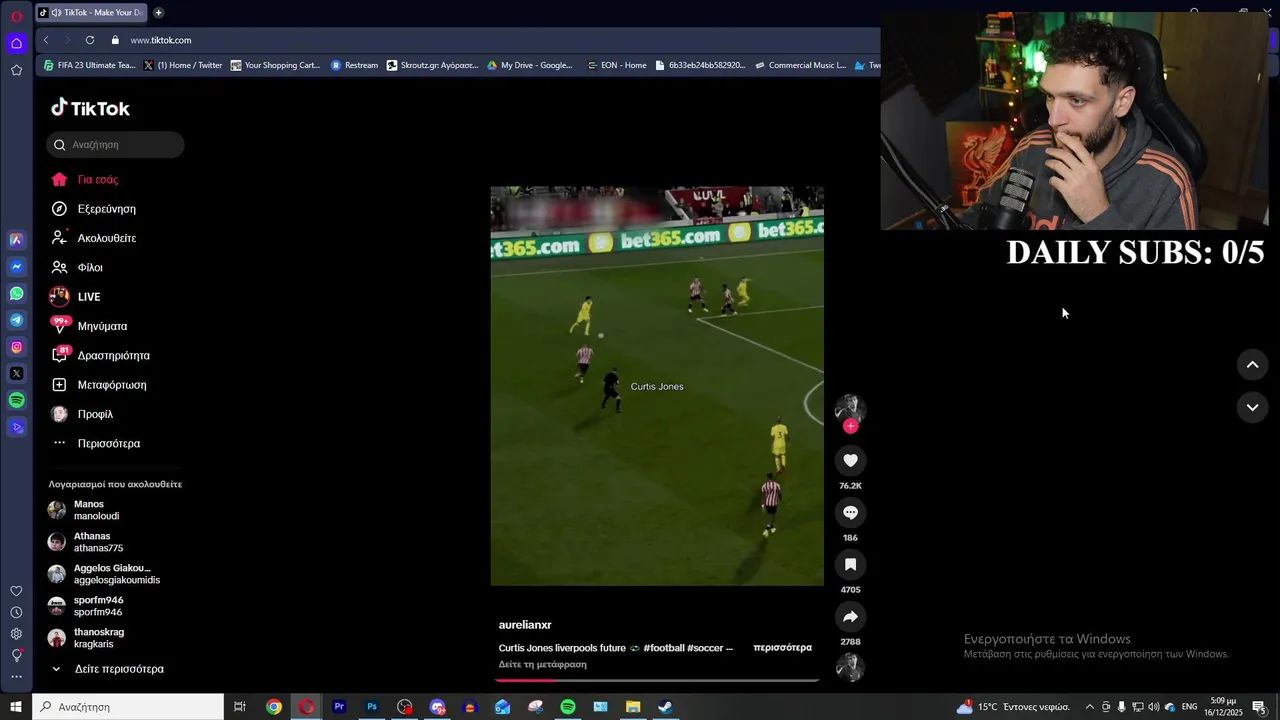Open X (Twitter) in Opera sidebar

(x=16, y=373)
